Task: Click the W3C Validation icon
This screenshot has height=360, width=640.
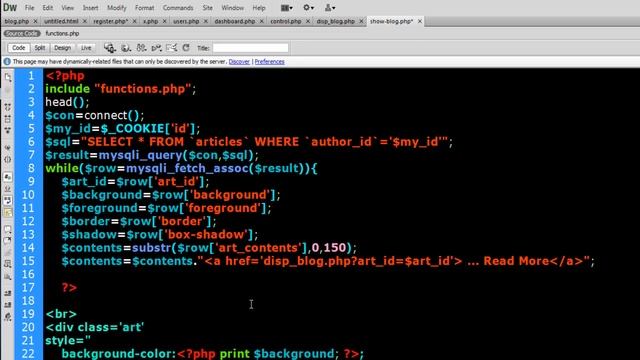Action: (x=156, y=48)
